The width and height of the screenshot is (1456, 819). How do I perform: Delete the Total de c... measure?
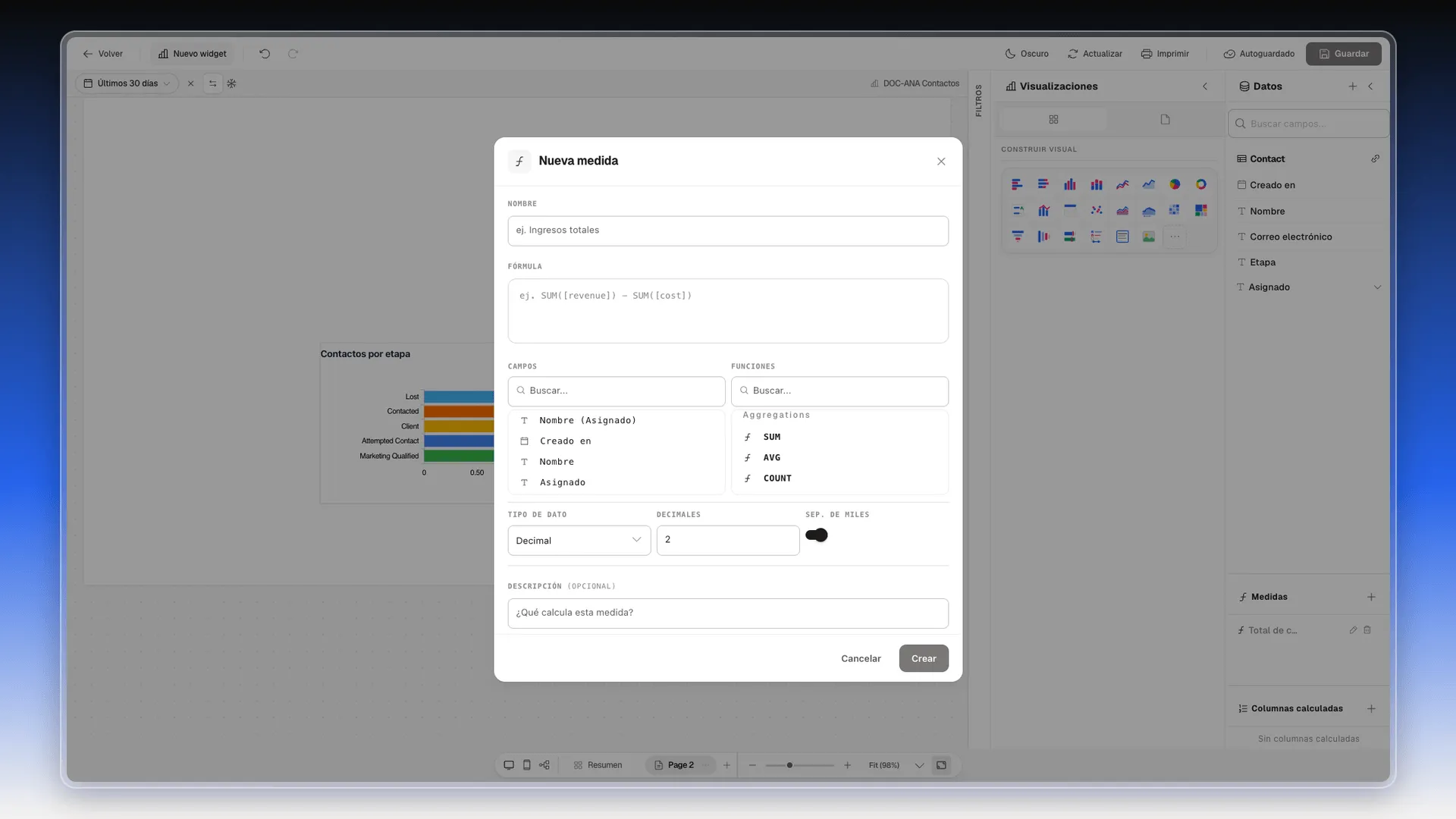pyautogui.click(x=1367, y=630)
